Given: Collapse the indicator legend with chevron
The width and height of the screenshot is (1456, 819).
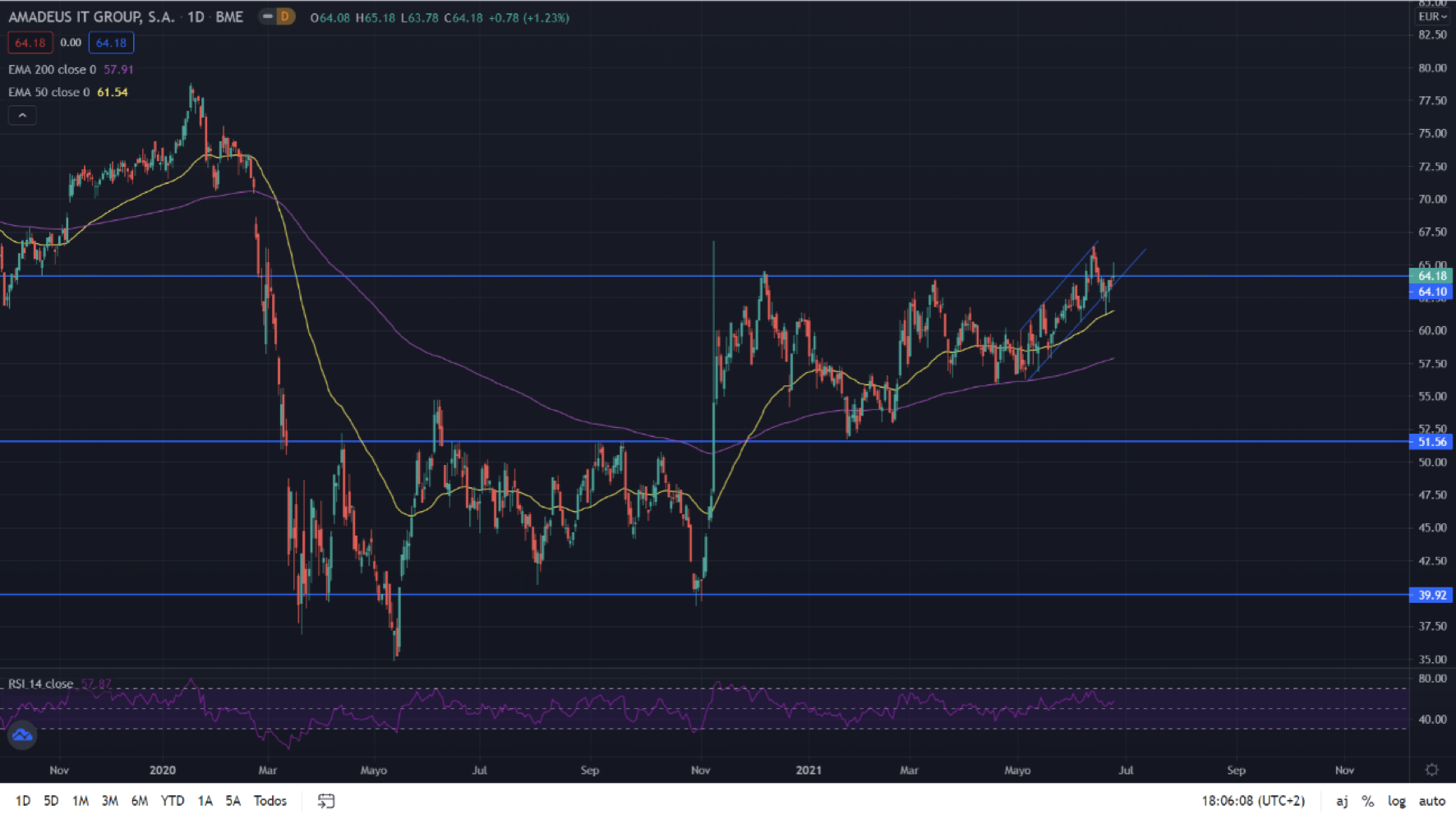Looking at the screenshot, I should 22,116.
